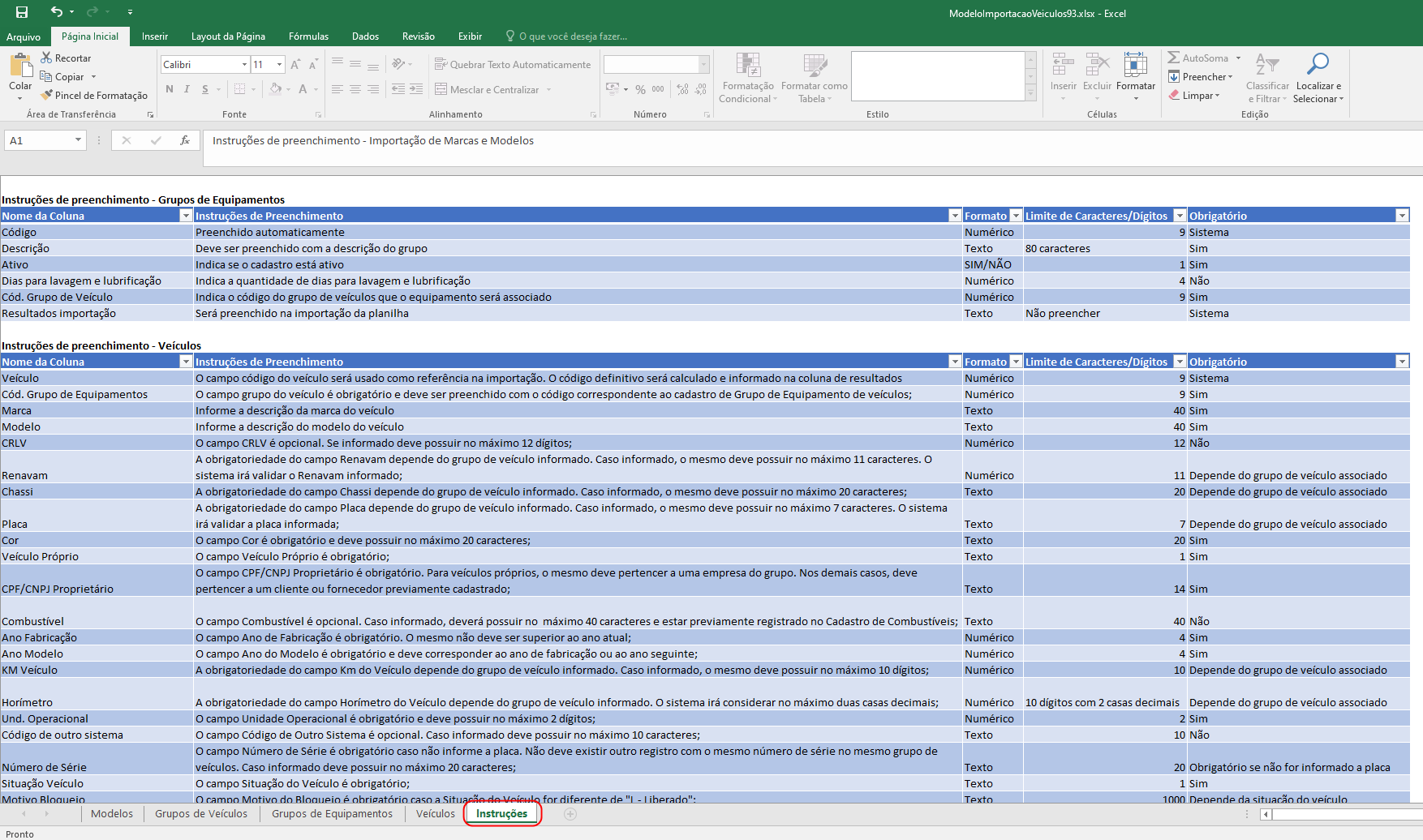1423x840 pixels.
Task: Toggle italic (I) formatting
Action: (187, 89)
